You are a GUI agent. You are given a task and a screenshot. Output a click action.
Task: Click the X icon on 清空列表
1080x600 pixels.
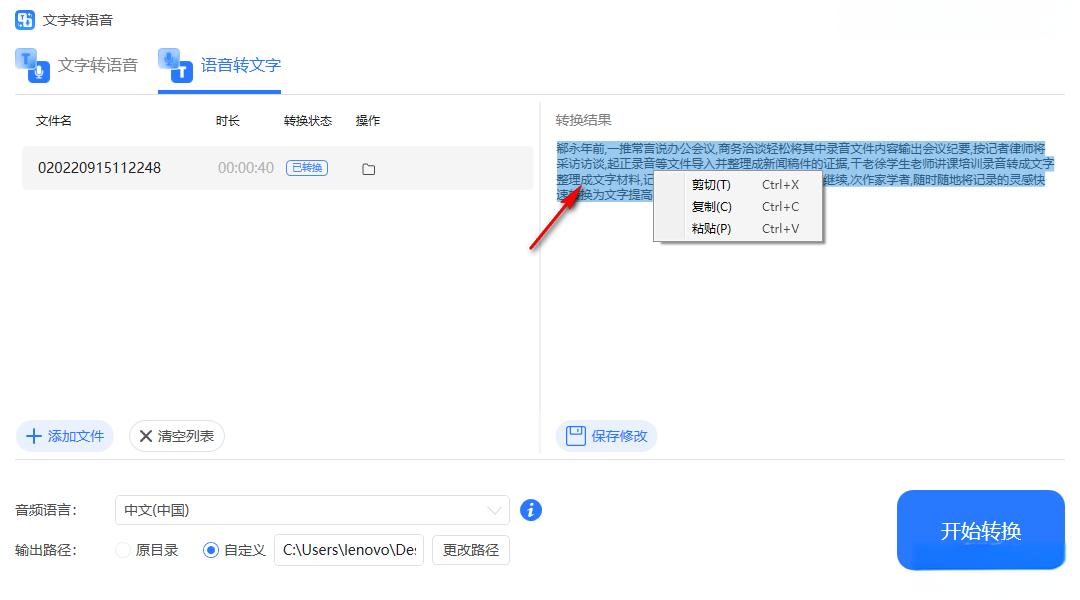146,436
